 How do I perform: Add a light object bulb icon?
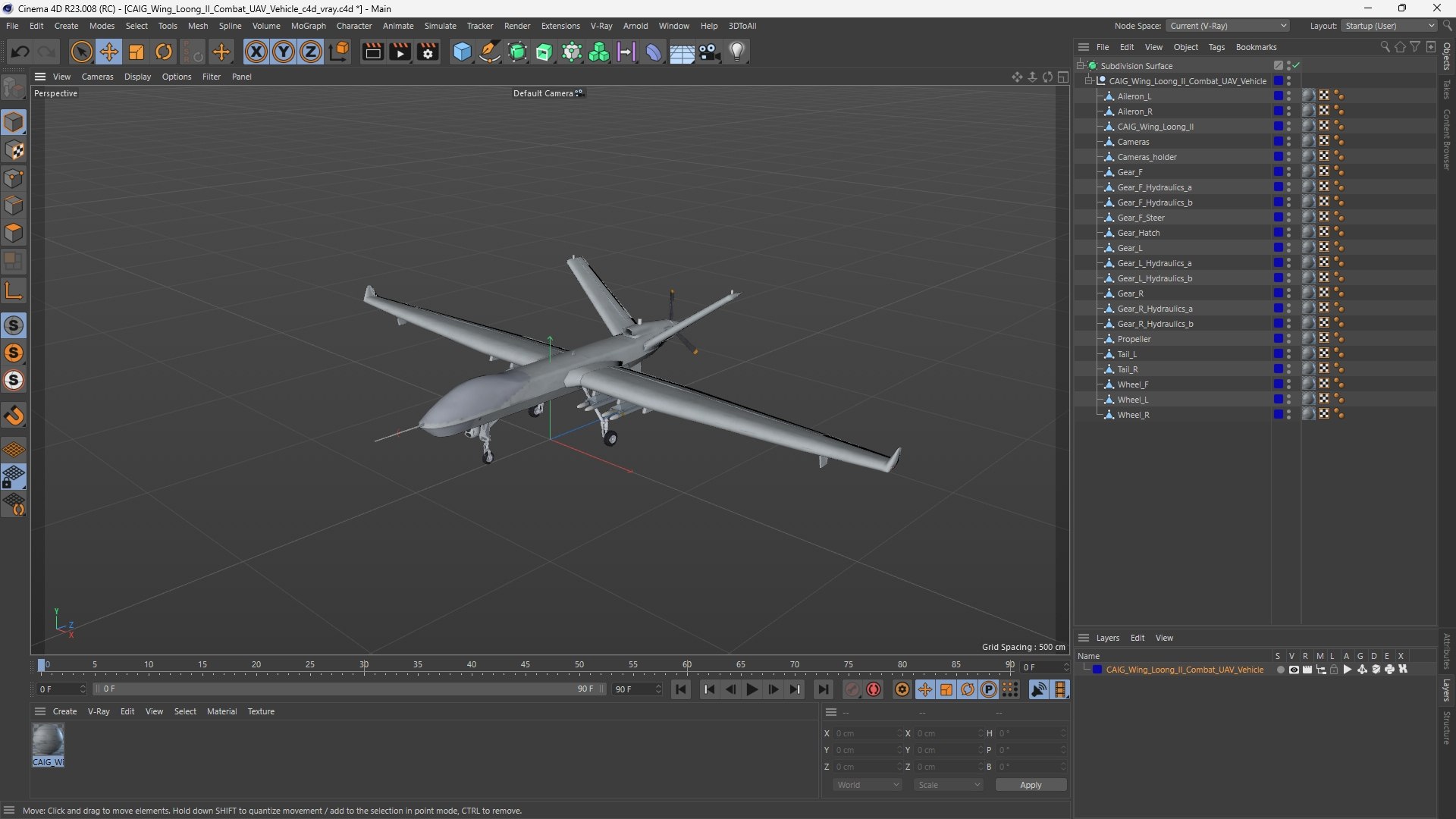coord(737,52)
